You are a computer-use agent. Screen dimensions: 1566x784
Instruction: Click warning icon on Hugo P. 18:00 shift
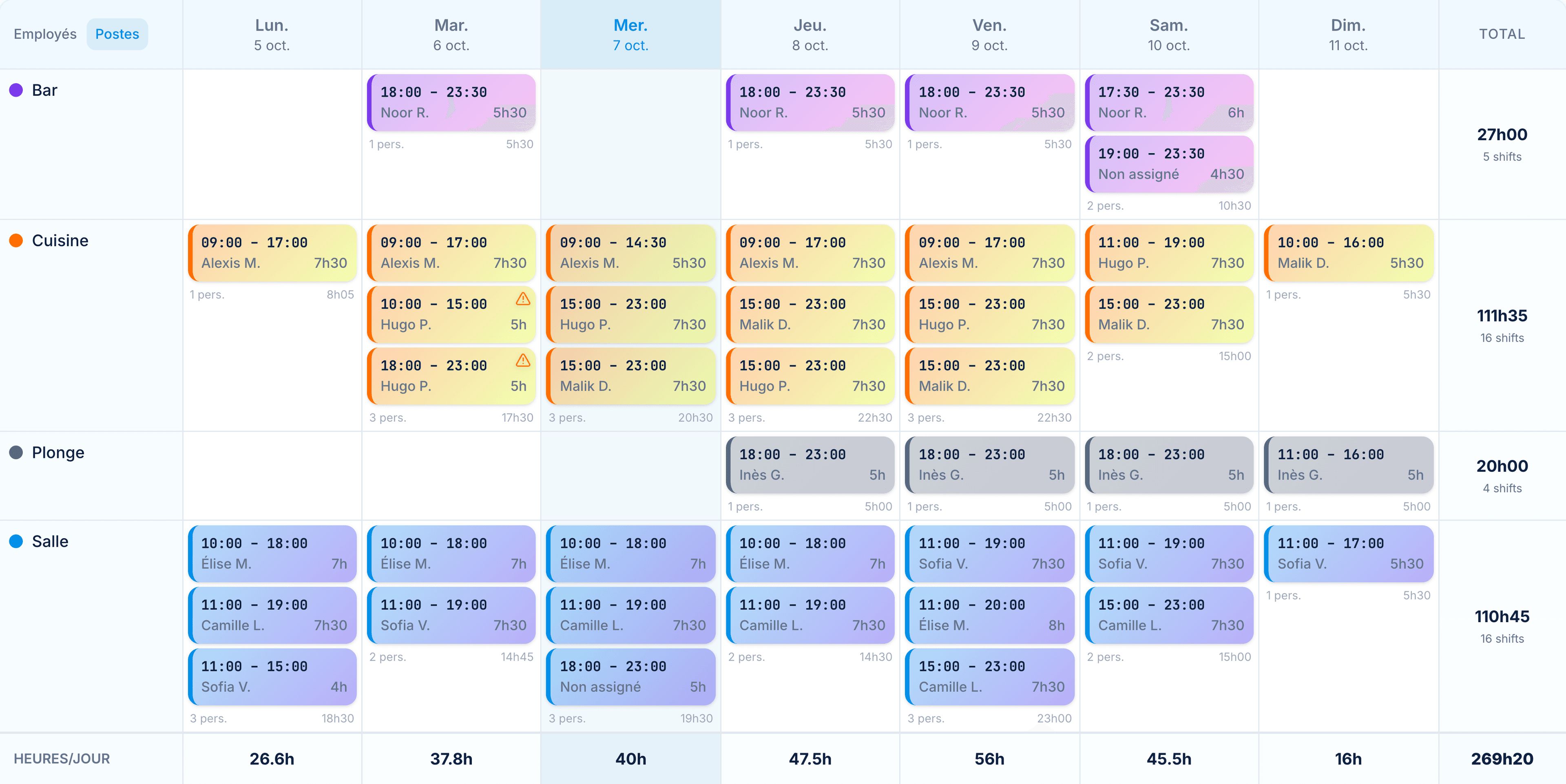click(x=523, y=360)
